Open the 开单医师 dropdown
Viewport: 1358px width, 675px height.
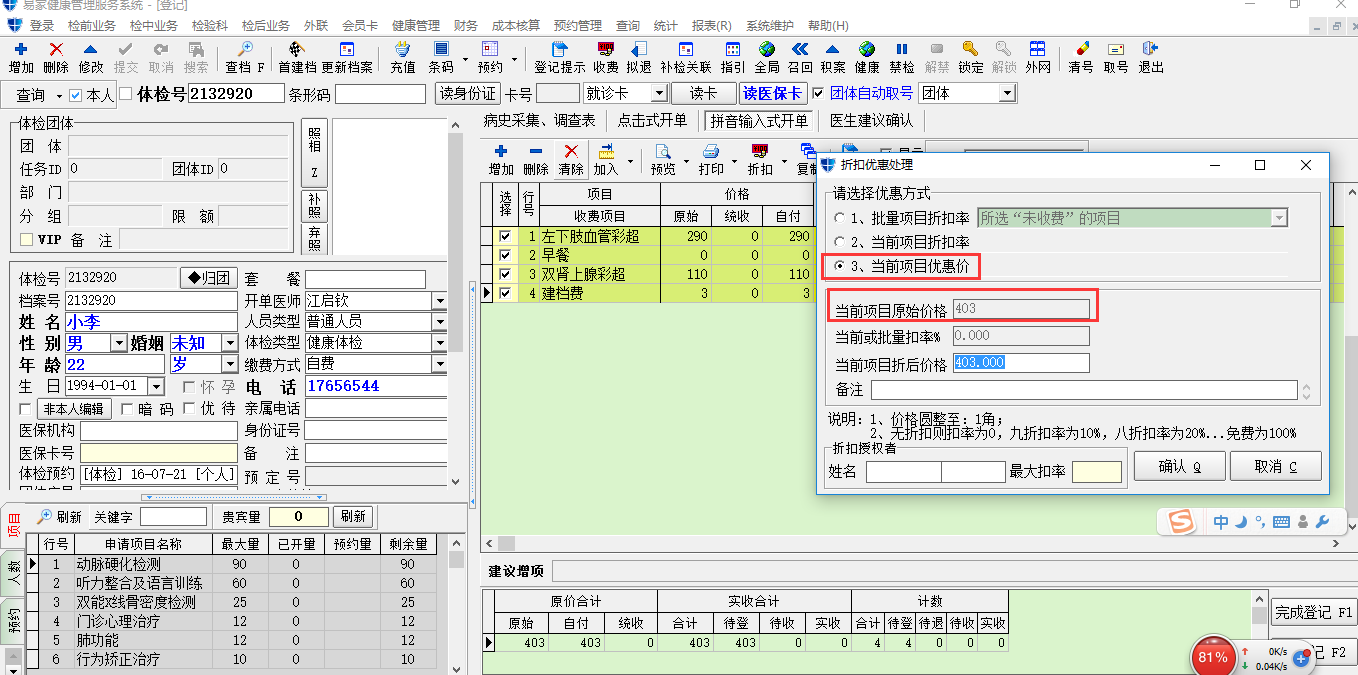439,301
